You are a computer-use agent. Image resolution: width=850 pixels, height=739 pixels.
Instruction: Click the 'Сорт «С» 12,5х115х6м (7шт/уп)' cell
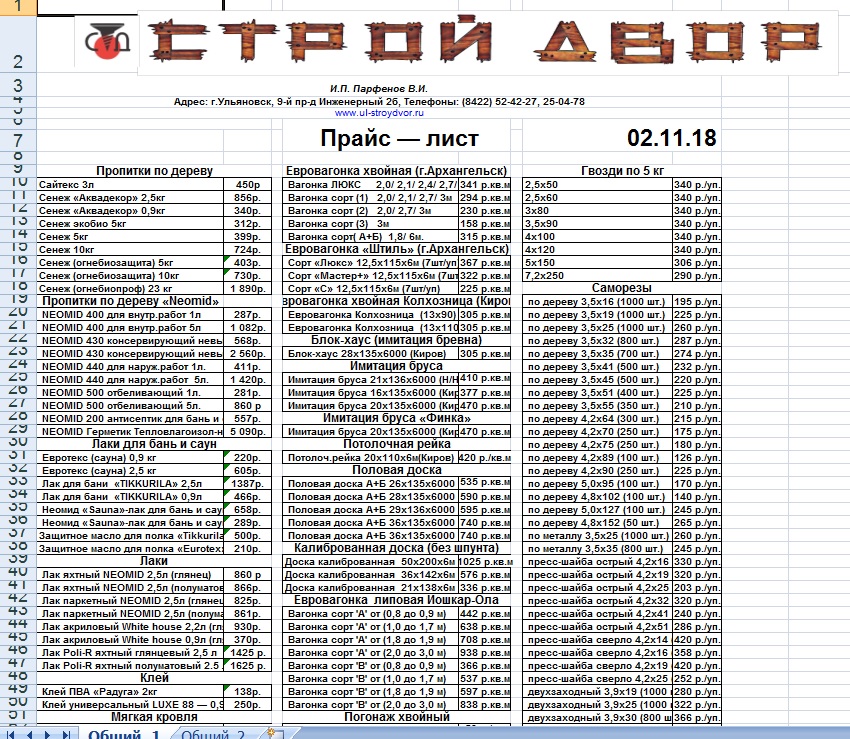[x=371, y=288]
